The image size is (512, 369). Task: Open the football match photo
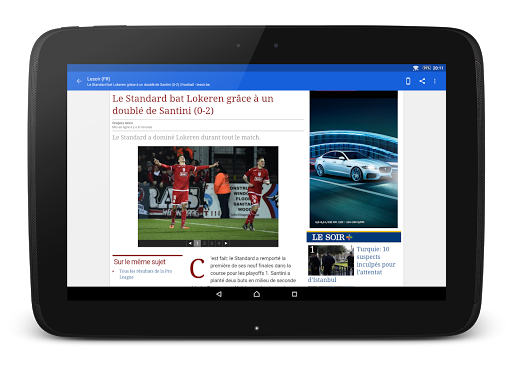208,193
